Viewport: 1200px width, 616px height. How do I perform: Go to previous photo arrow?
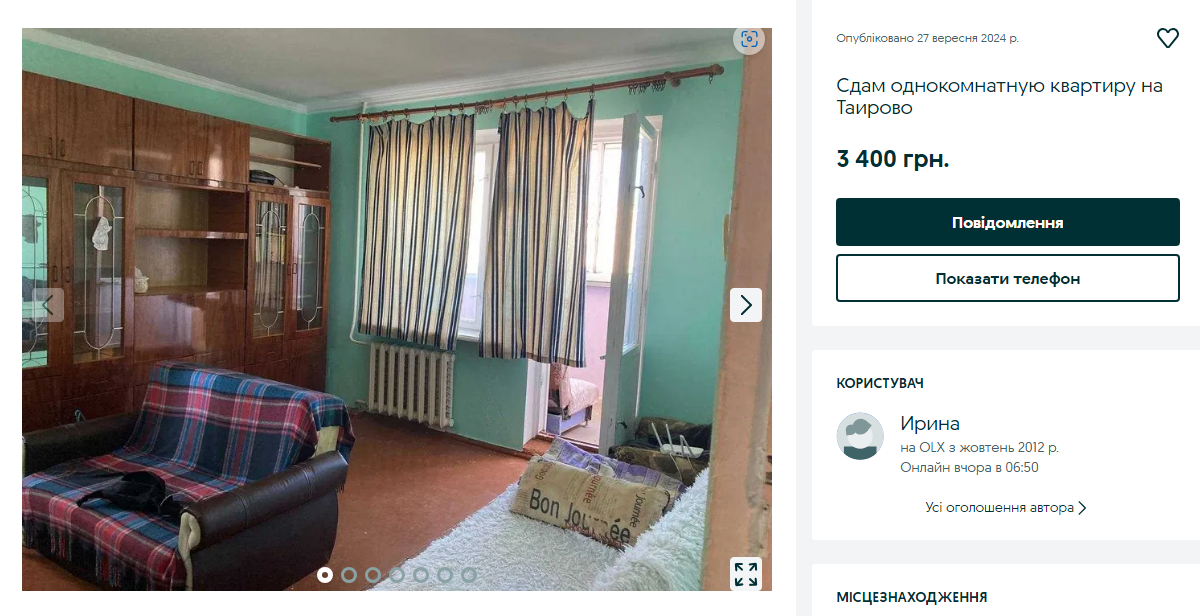pyautogui.click(x=48, y=305)
